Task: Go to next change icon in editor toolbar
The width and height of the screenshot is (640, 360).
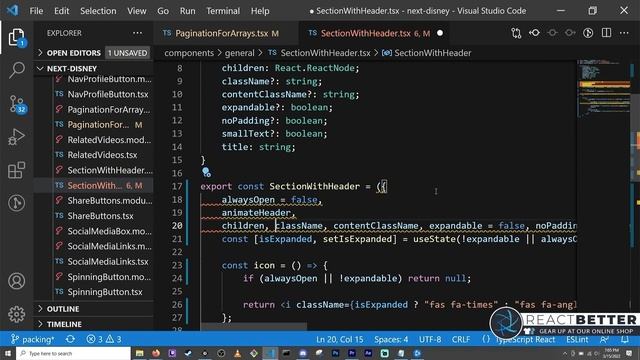Action: point(570,33)
